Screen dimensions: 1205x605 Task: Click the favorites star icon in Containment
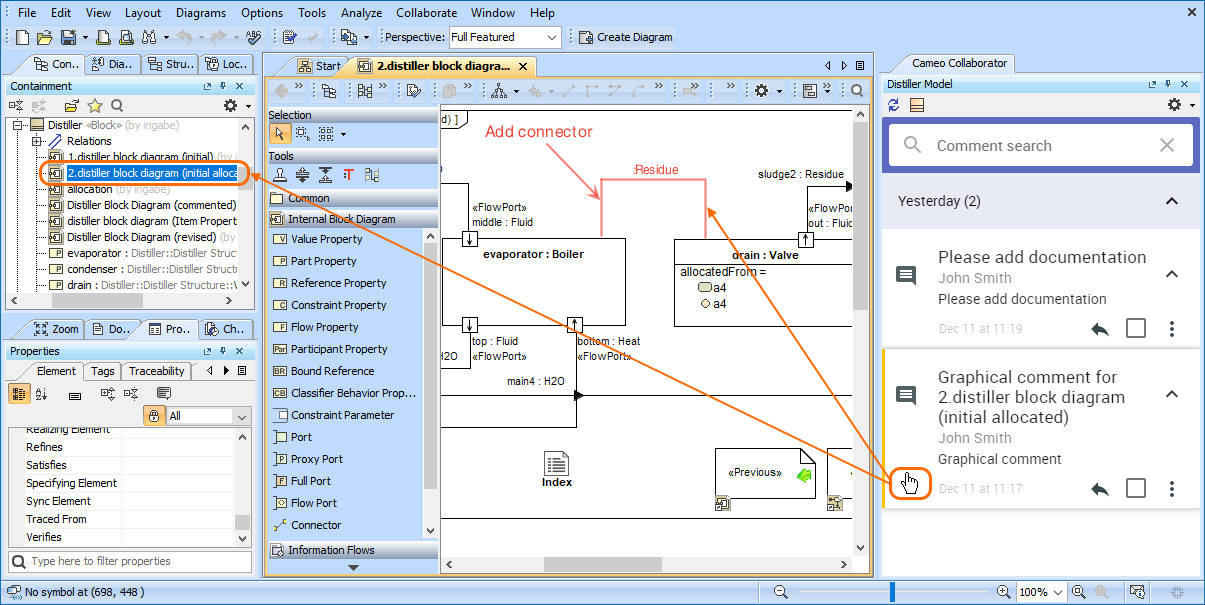click(x=95, y=106)
